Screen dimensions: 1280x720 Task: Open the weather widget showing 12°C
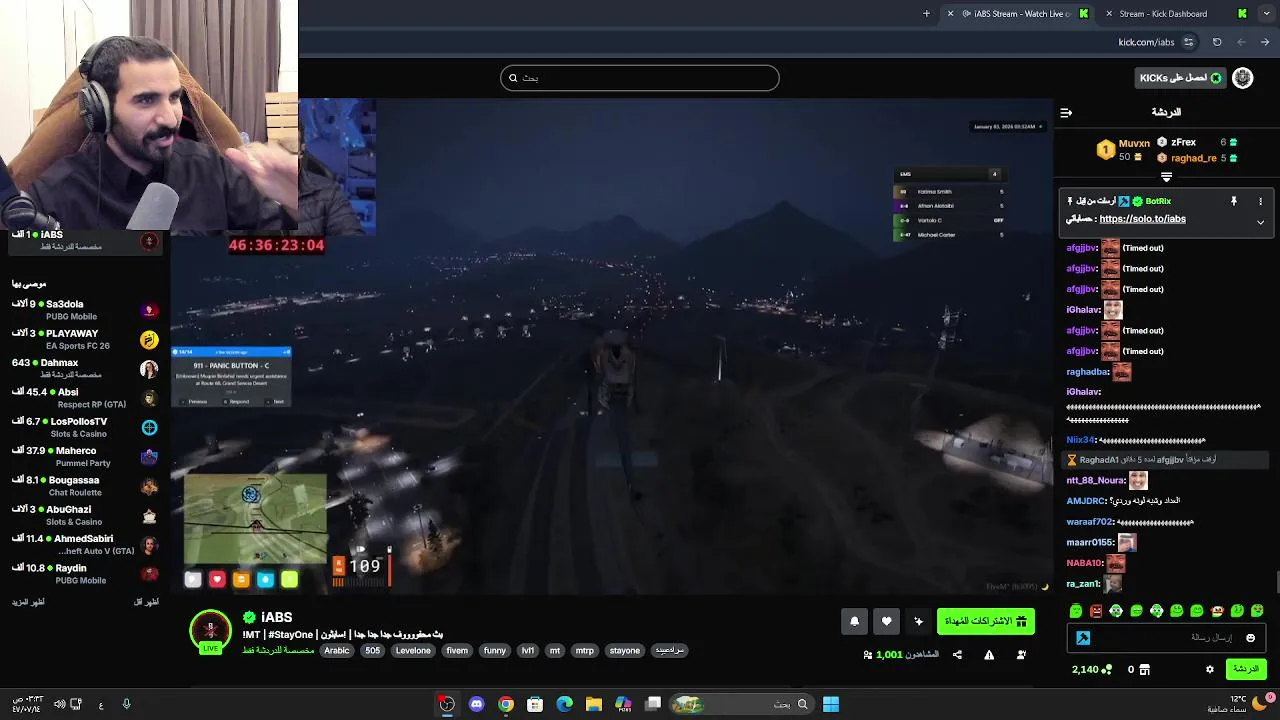click(x=1243, y=704)
